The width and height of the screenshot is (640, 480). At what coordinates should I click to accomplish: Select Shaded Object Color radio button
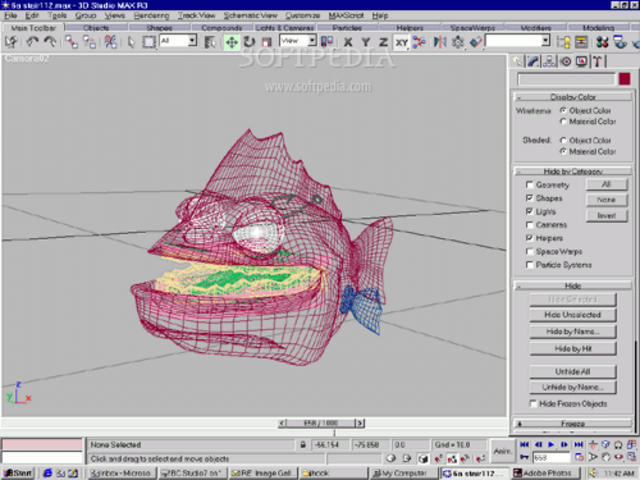coord(563,140)
